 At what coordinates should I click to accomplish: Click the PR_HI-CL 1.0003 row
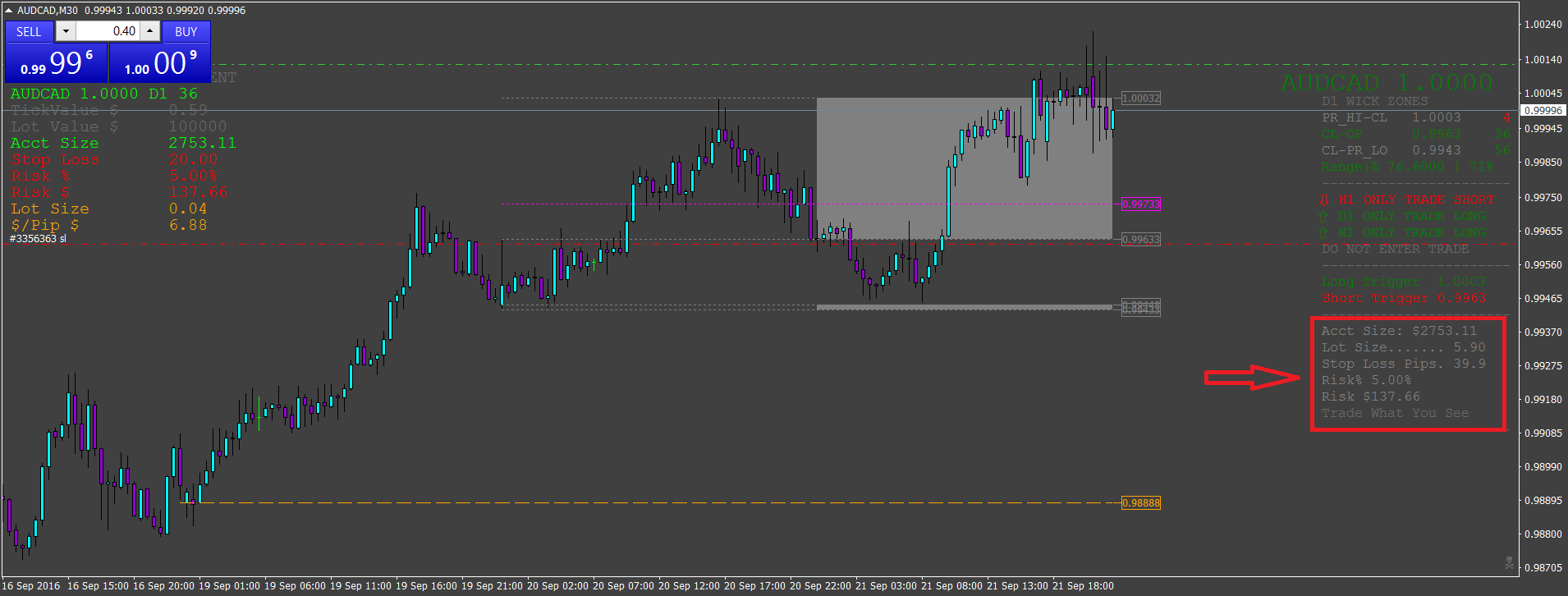(1415, 117)
